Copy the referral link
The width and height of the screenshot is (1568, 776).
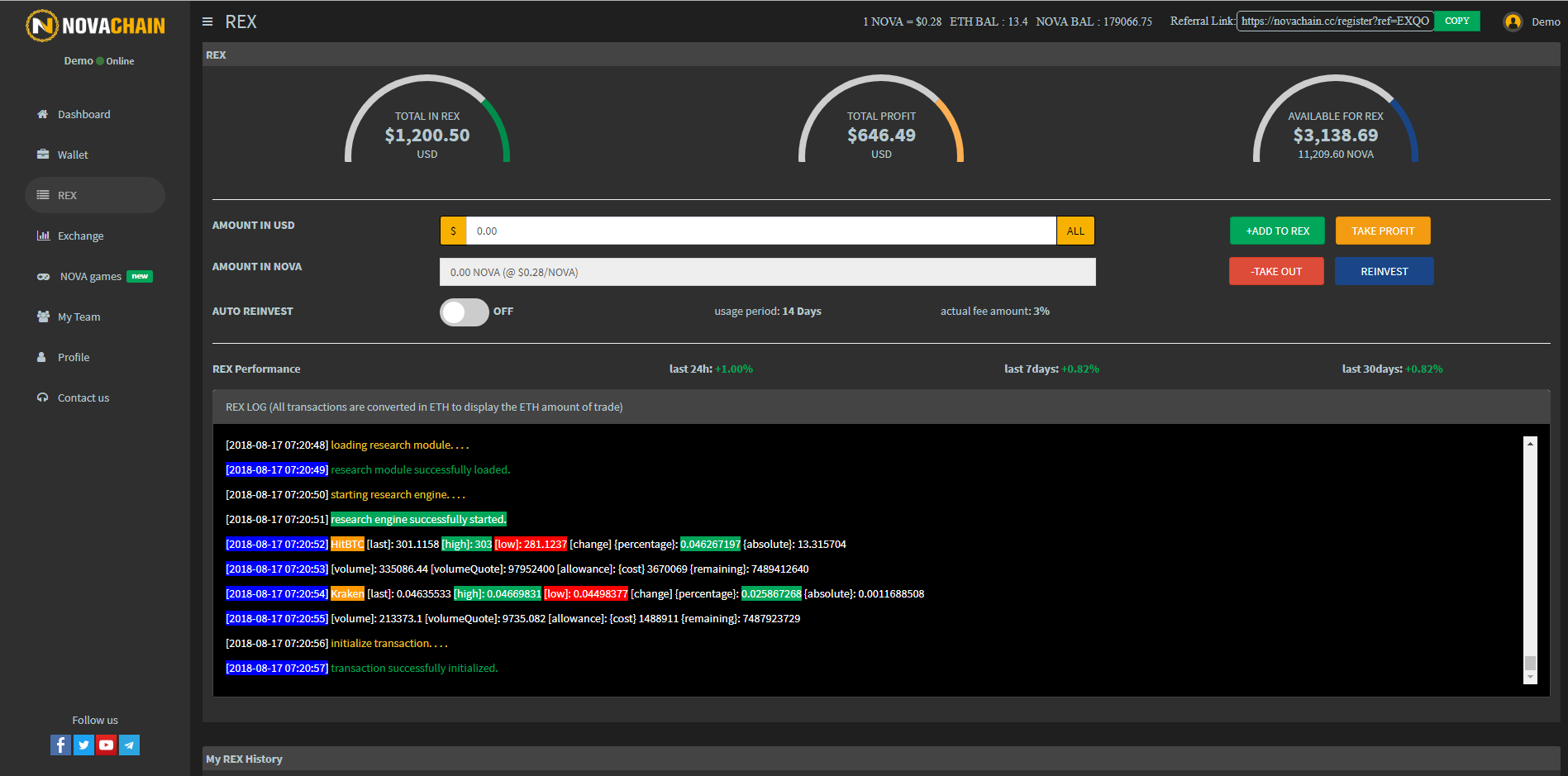click(x=1456, y=21)
